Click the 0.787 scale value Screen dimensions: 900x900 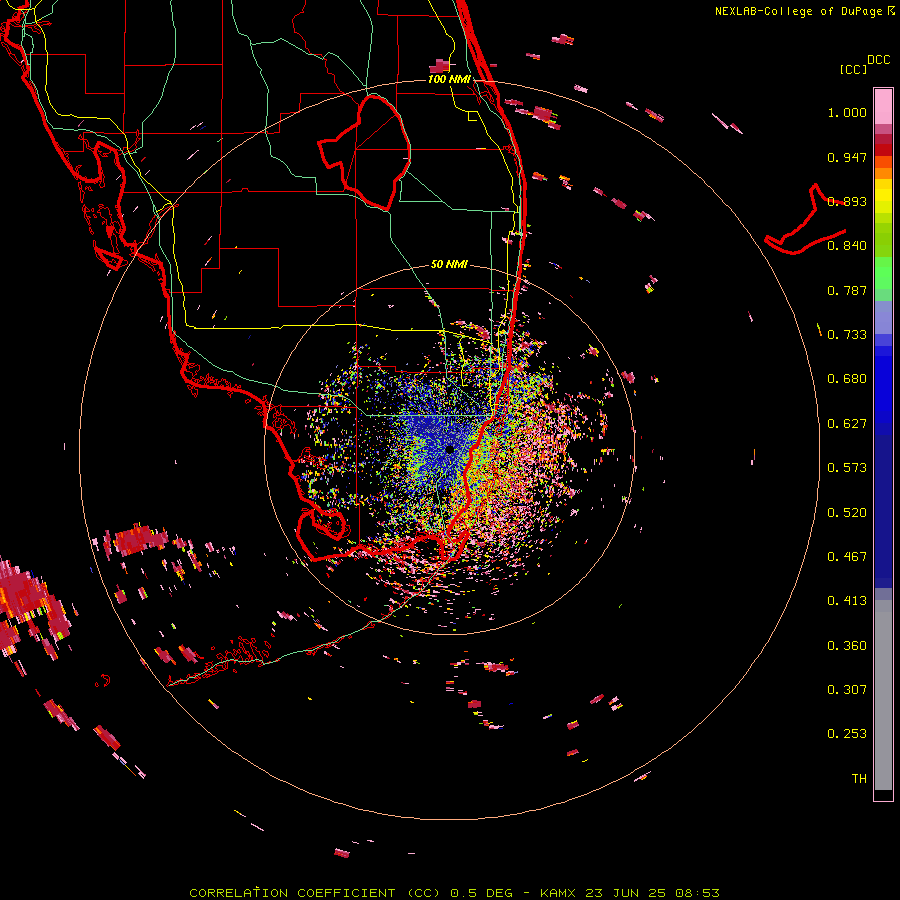click(x=847, y=290)
